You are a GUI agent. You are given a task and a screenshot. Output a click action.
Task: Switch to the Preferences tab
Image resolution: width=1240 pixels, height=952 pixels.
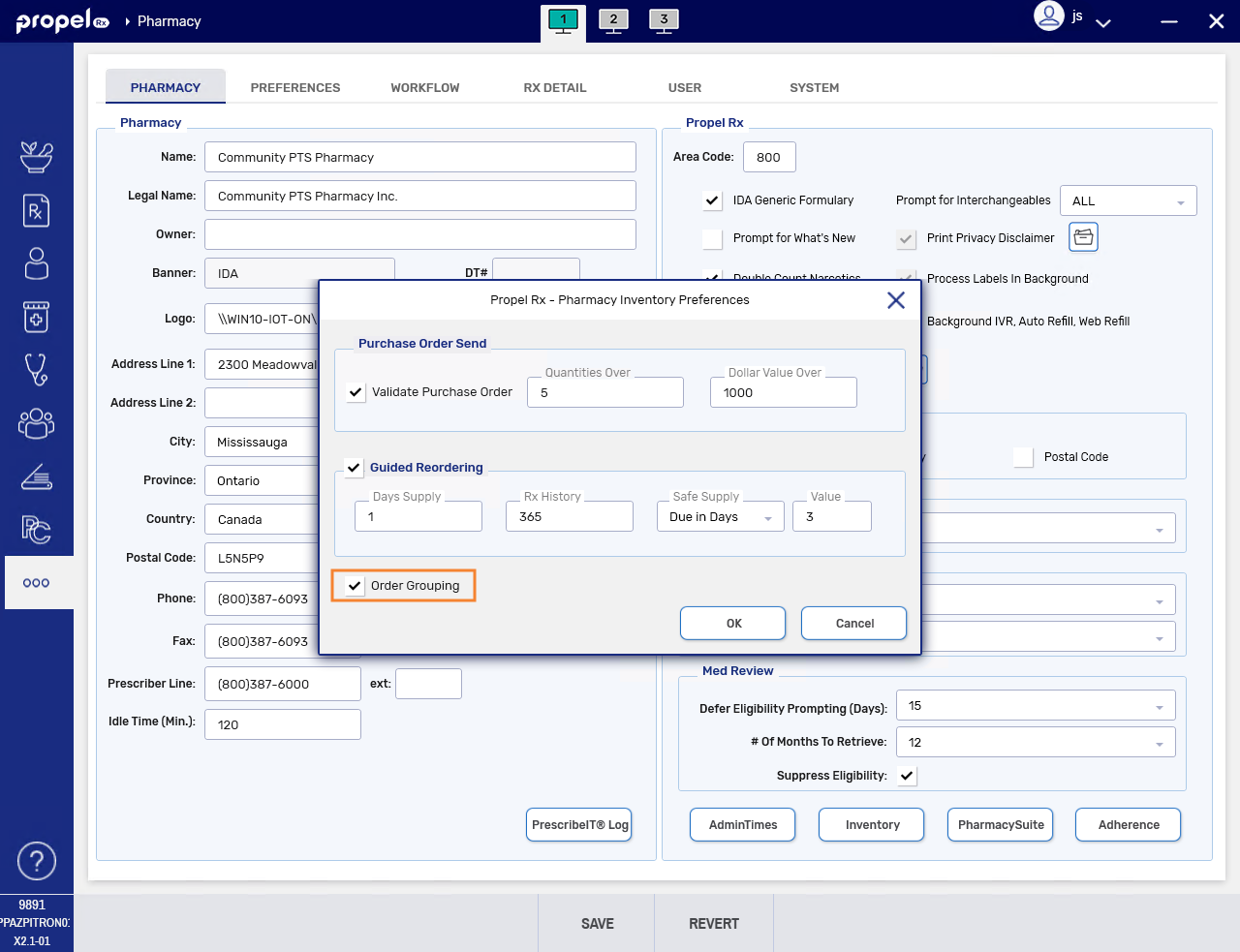[295, 87]
